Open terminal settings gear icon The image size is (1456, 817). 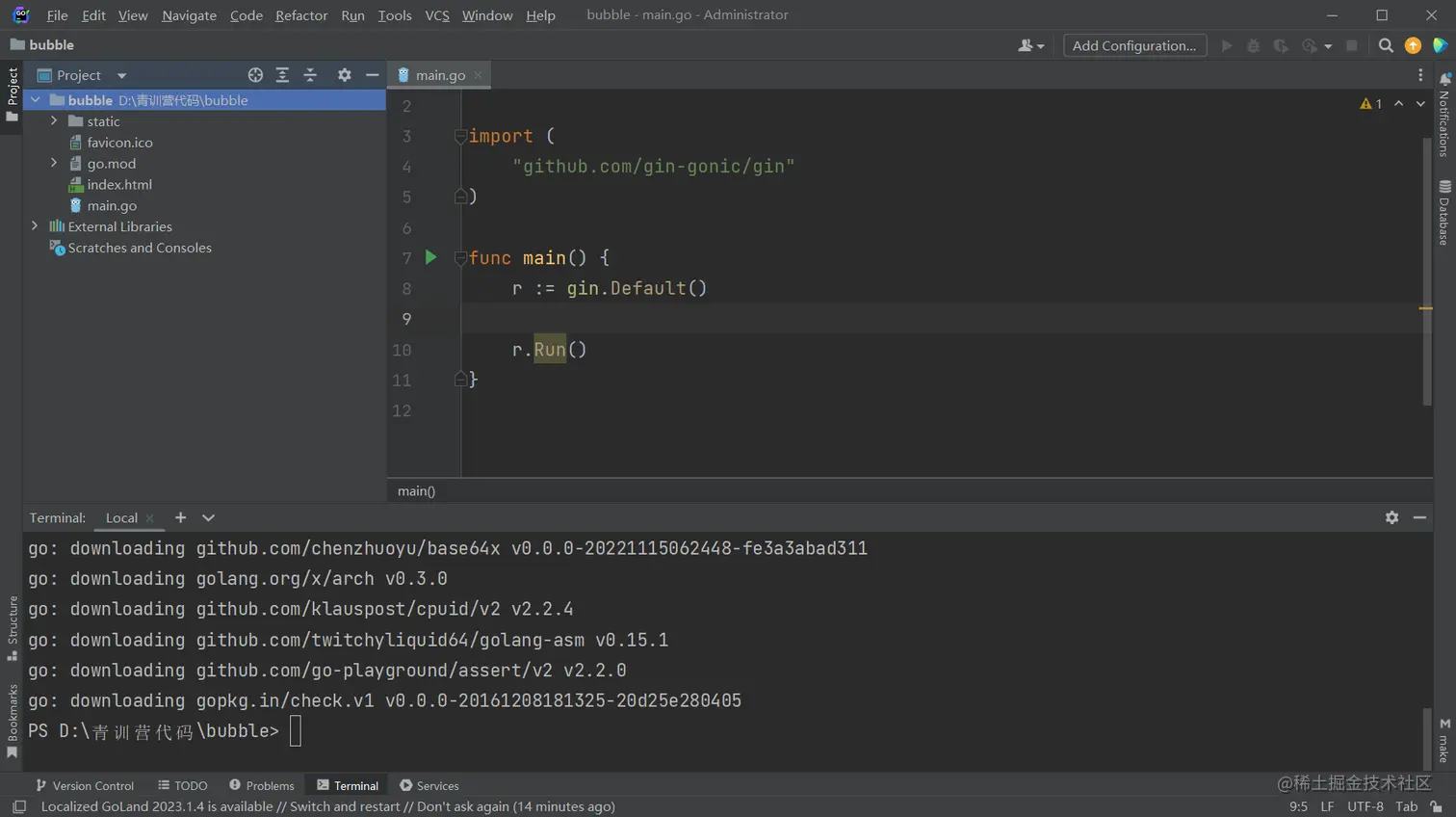click(x=1391, y=517)
